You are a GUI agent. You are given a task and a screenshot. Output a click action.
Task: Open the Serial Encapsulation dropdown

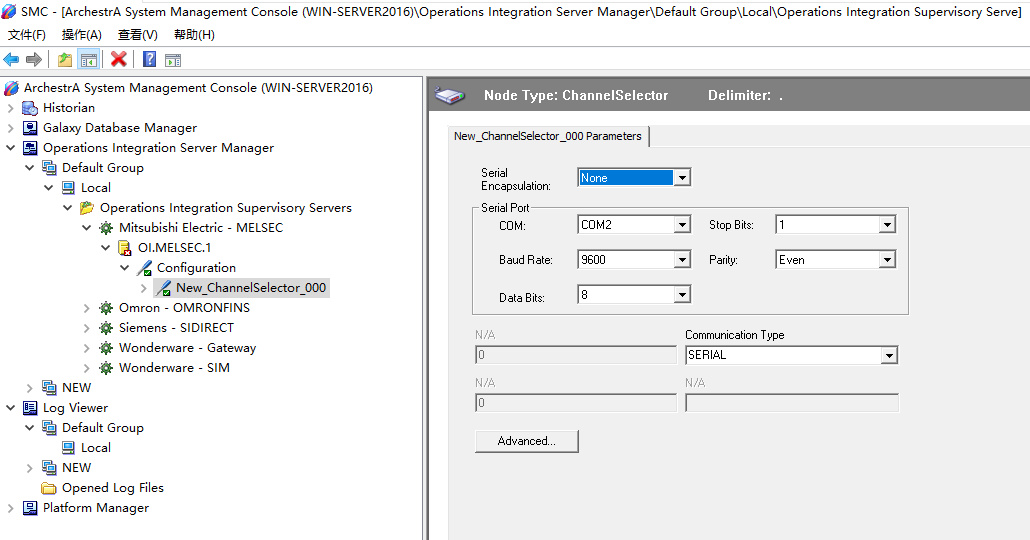[x=682, y=178]
